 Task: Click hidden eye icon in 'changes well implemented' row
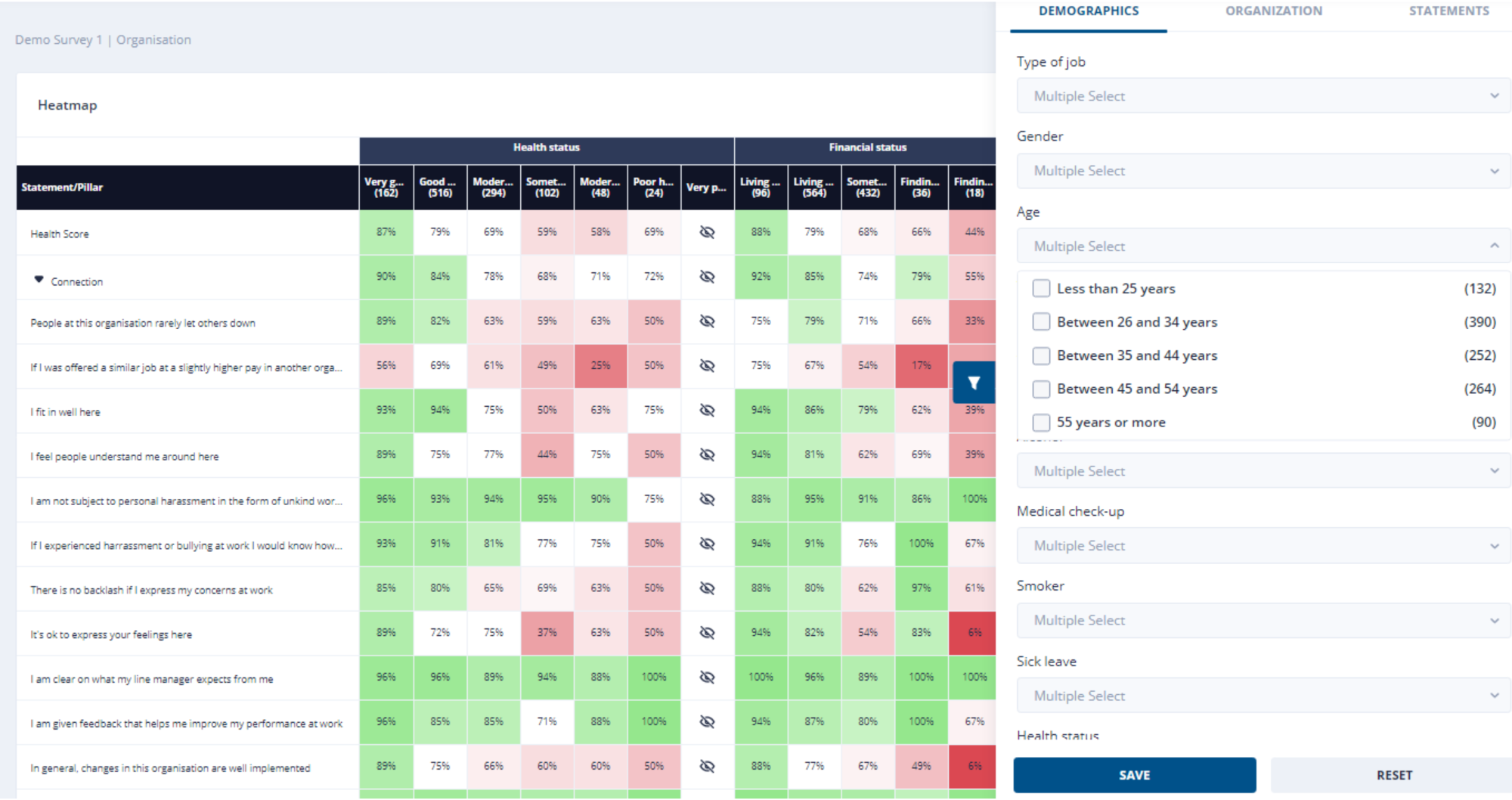(x=707, y=766)
